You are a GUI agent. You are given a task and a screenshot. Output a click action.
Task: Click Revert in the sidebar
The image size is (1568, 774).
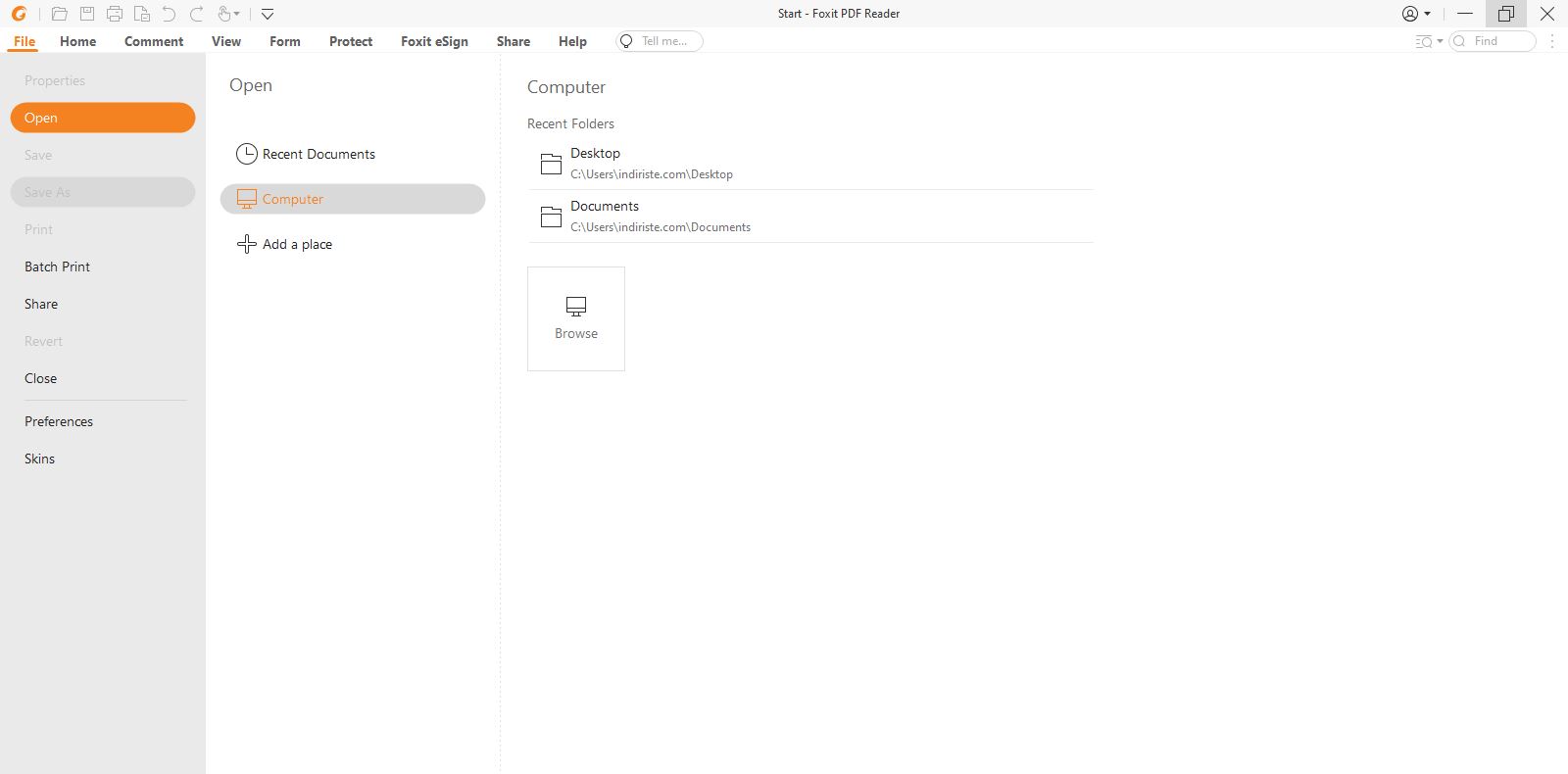pos(43,341)
